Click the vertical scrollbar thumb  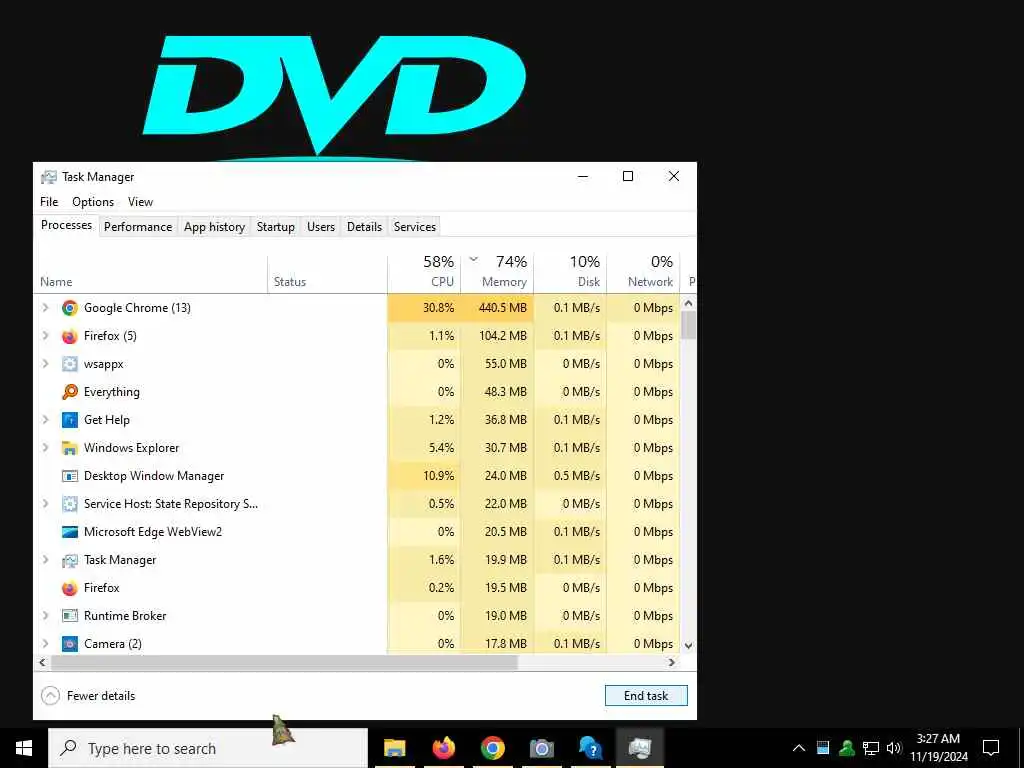coord(688,325)
